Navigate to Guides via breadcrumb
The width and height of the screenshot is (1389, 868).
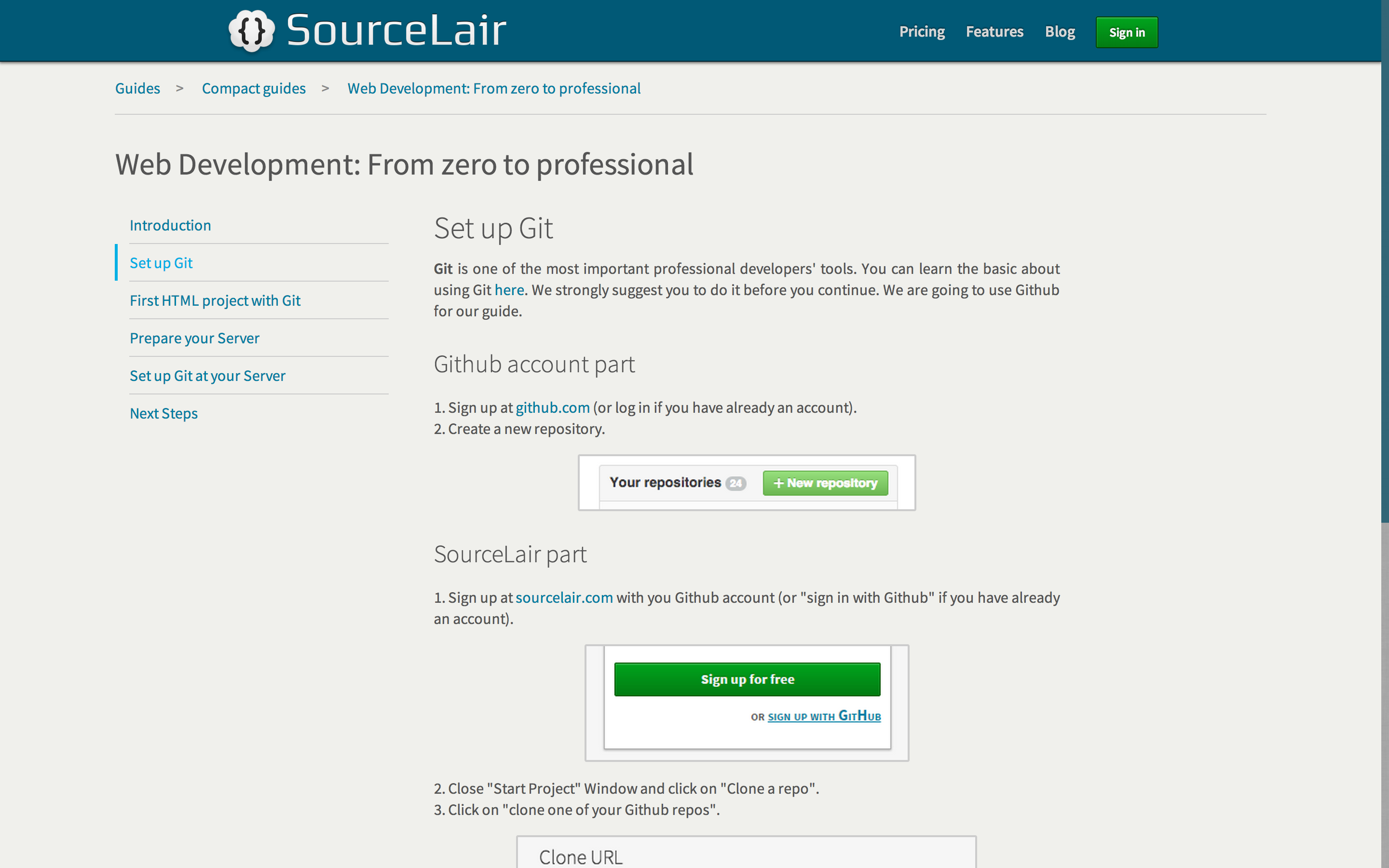(x=137, y=88)
